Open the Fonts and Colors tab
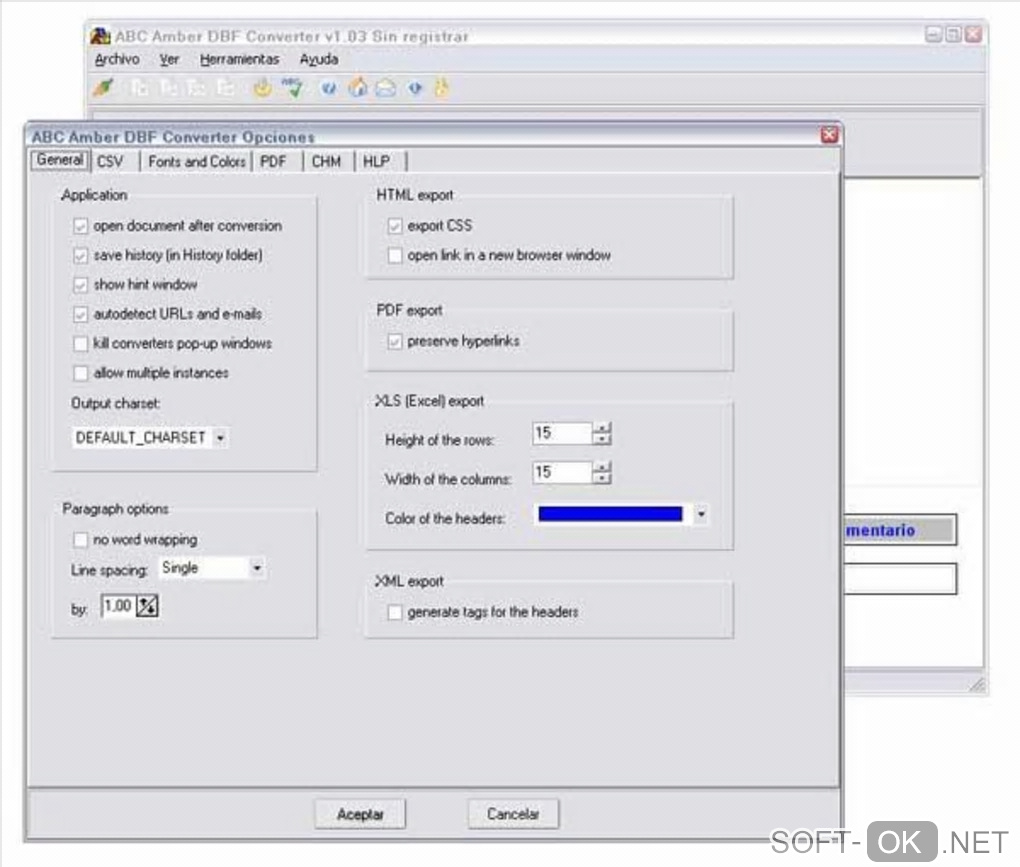The width and height of the screenshot is (1020, 867). tap(196, 161)
